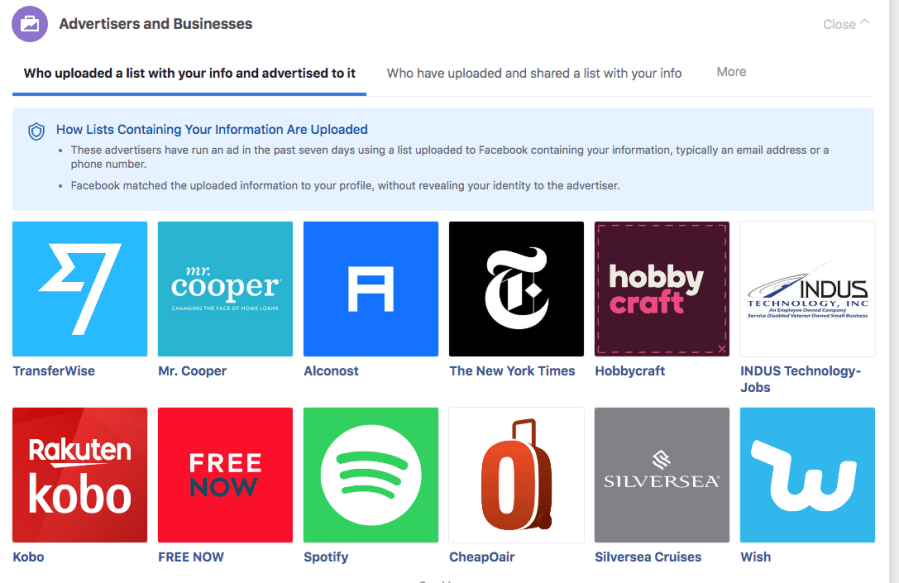Select the Alconost logo tile
The height and width of the screenshot is (583, 899).
point(371,289)
